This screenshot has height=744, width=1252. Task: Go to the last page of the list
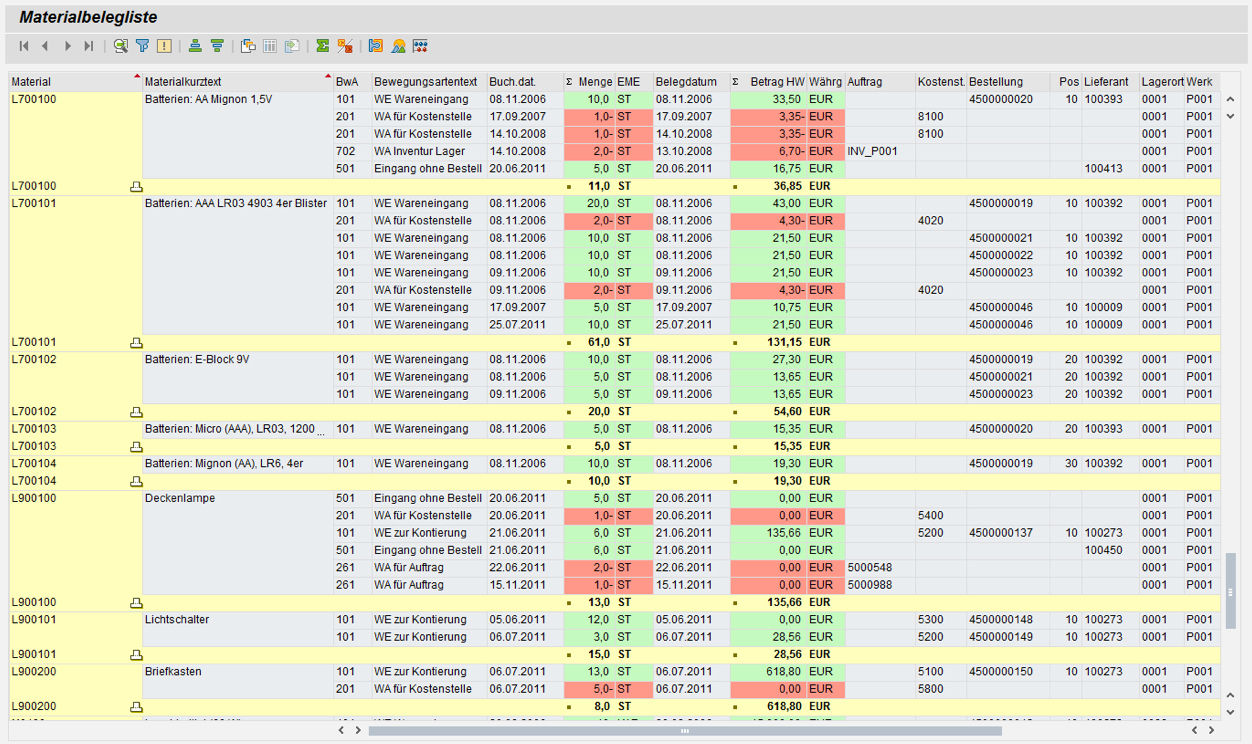(90, 46)
